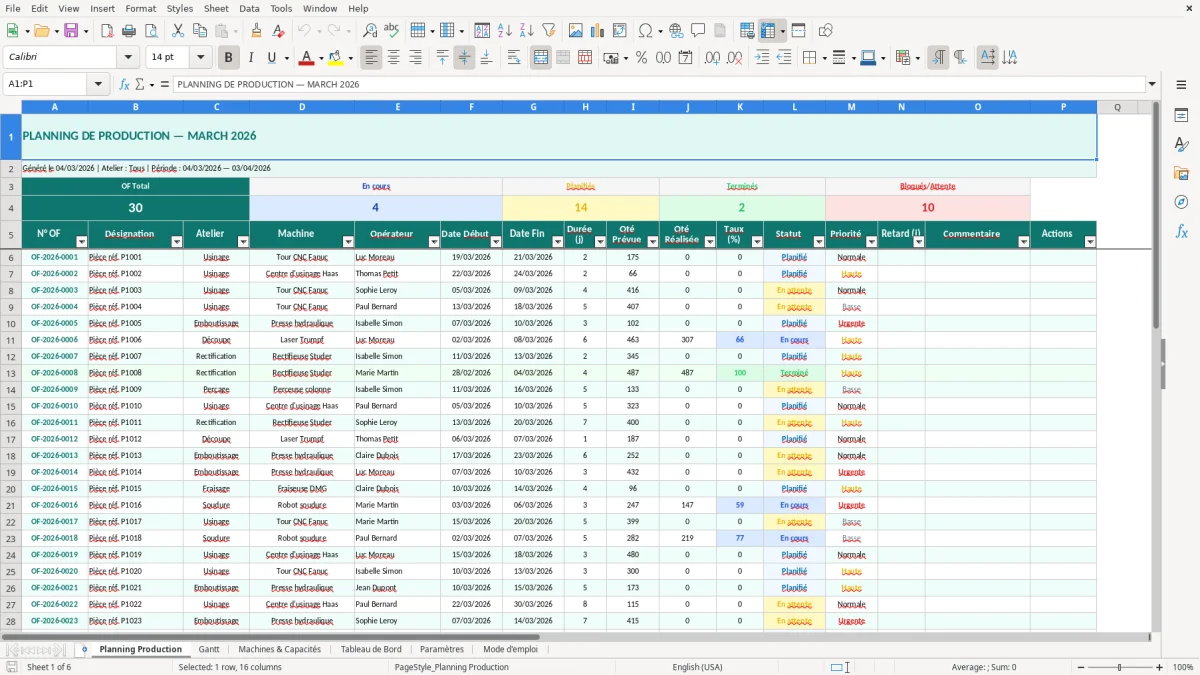Toggle the AutoFilter funnel button

tap(548, 31)
